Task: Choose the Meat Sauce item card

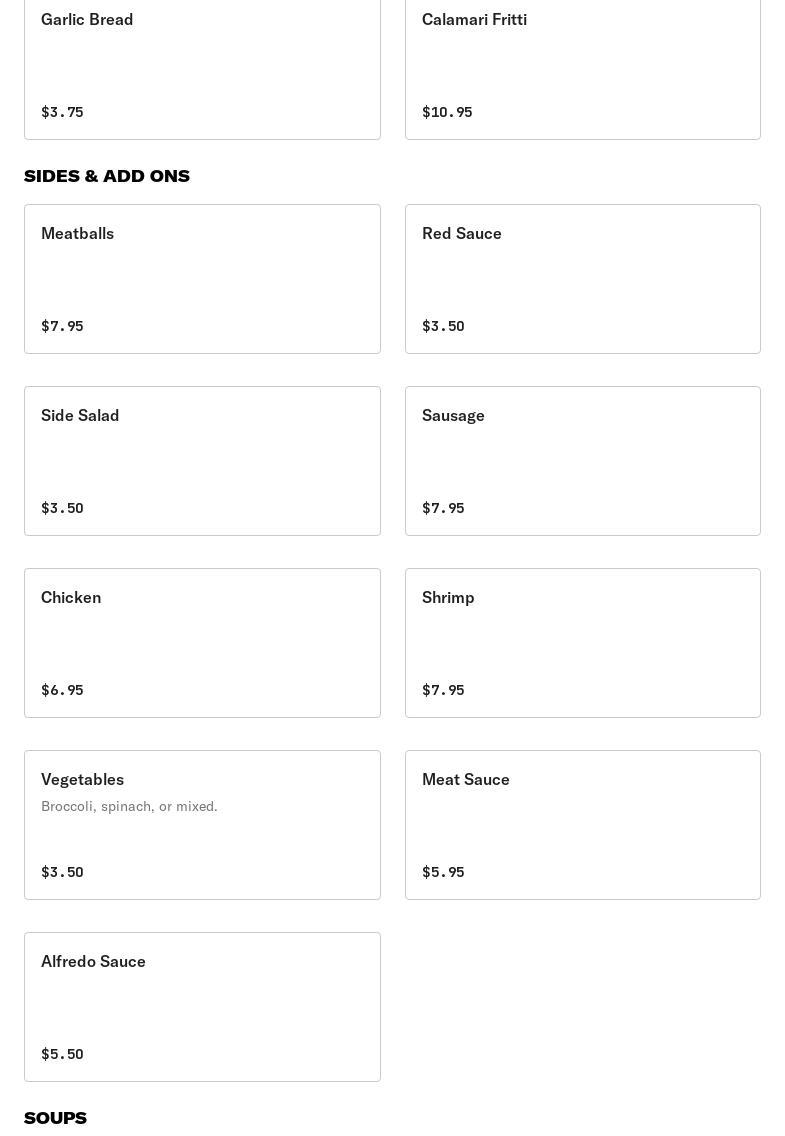Action: click(582, 824)
